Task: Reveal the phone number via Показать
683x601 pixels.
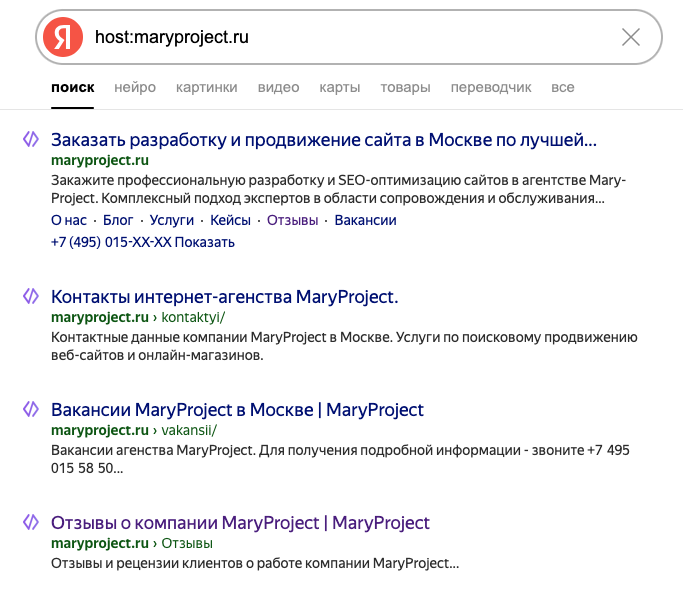Action: 205,242
